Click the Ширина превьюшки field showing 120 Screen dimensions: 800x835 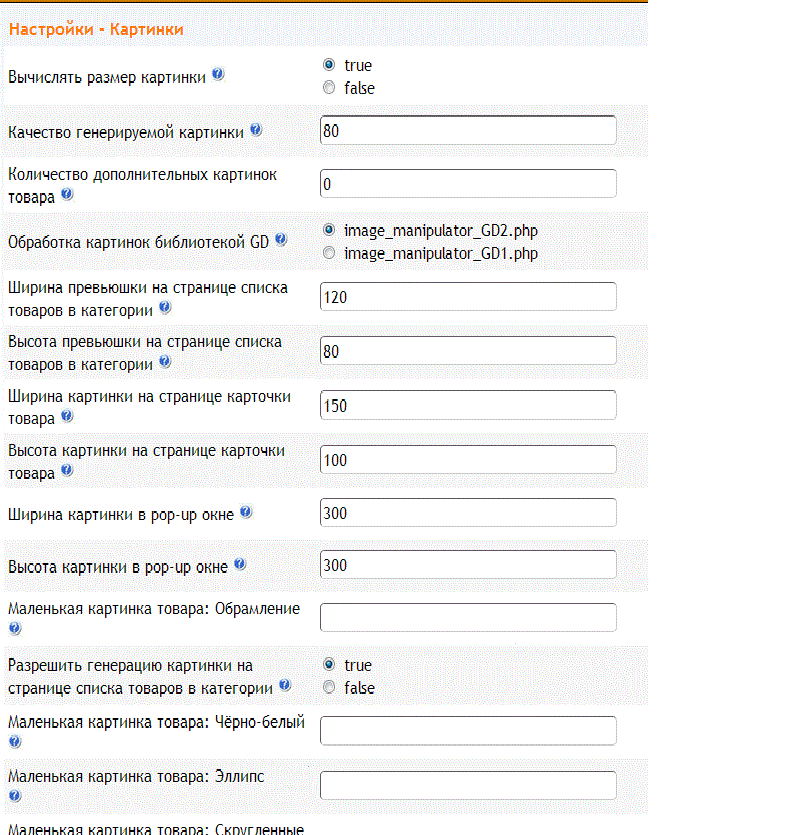pos(468,297)
